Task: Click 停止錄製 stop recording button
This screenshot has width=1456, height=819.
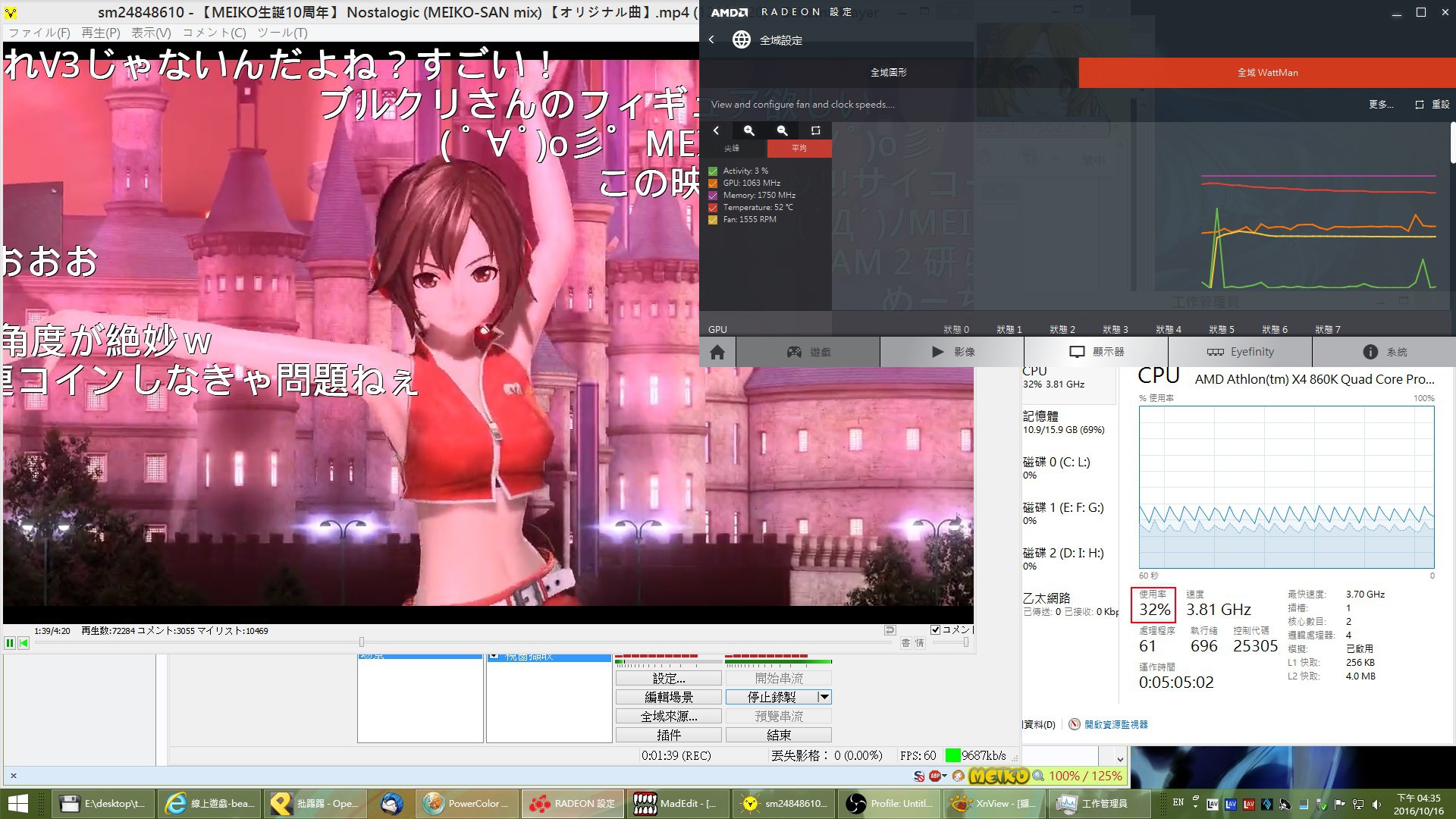Action: (771, 697)
